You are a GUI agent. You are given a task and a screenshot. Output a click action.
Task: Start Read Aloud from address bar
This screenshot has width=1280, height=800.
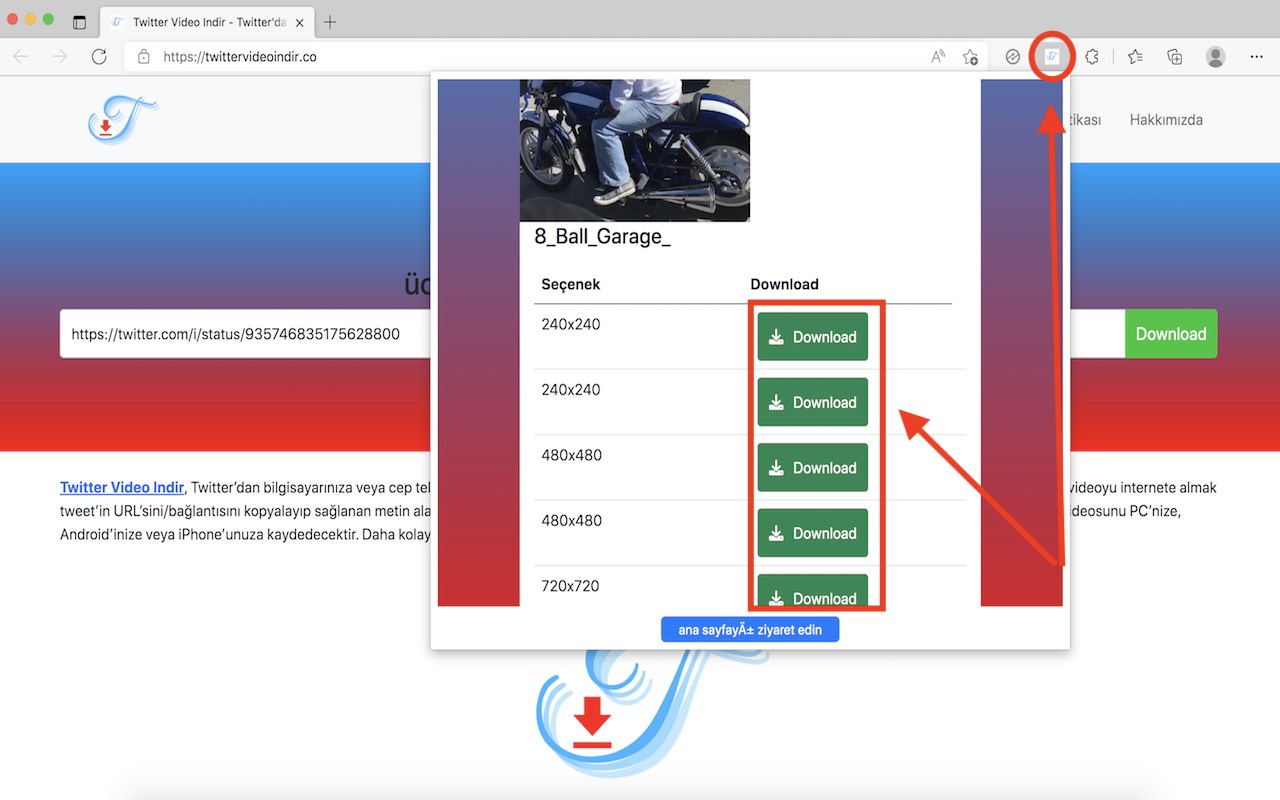coord(938,57)
